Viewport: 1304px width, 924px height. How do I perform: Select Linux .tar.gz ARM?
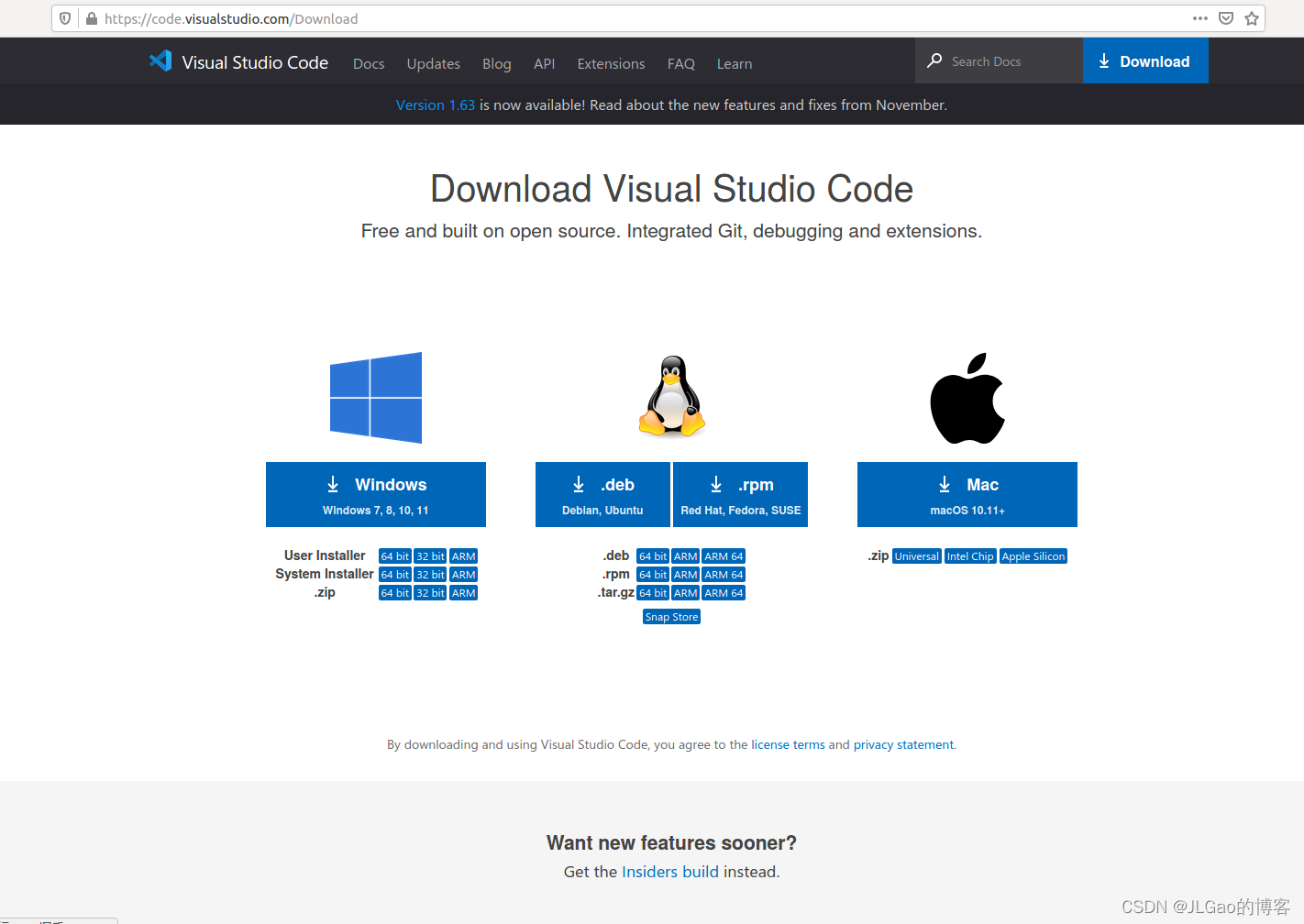click(x=686, y=593)
